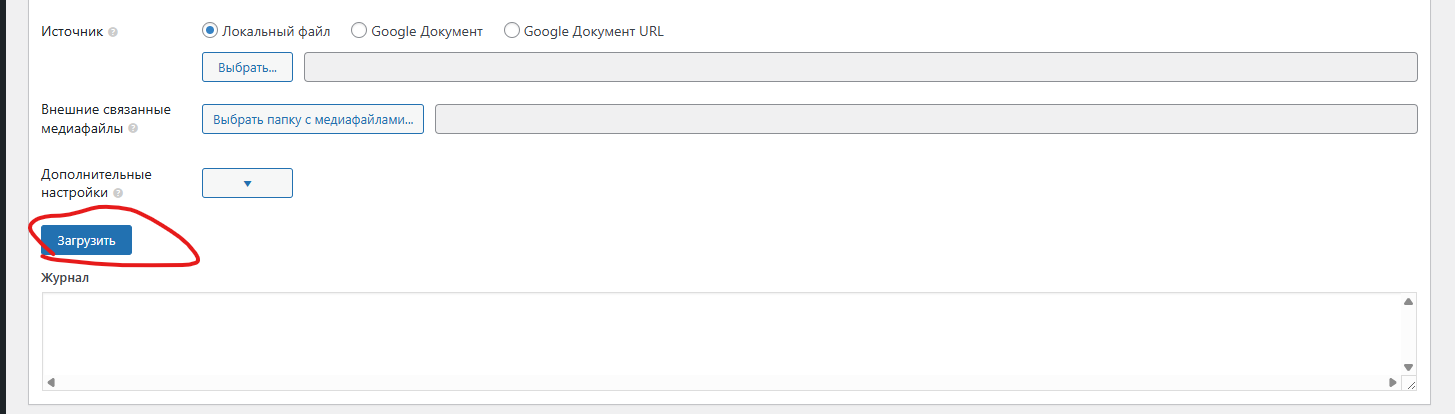Click the Журнал right scroll arrow
This screenshot has height=414, width=1455.
(1392, 383)
